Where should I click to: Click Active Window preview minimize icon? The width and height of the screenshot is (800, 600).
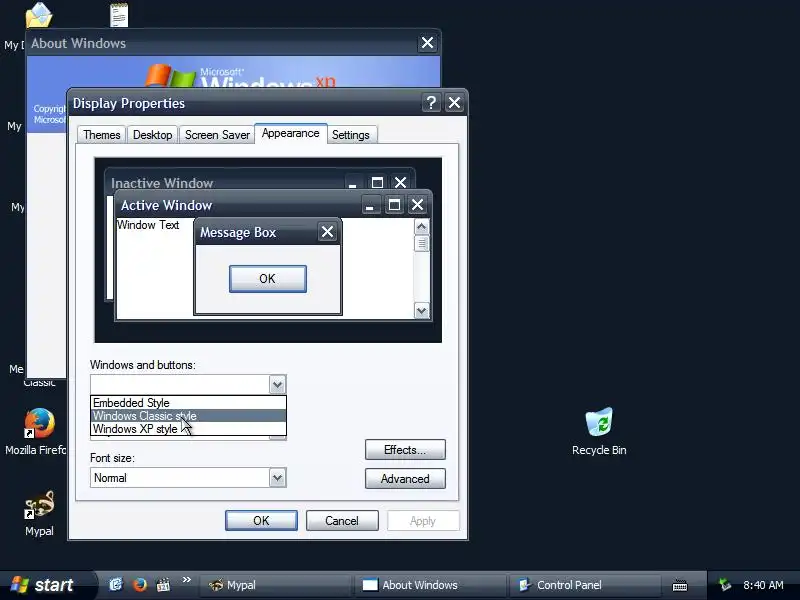(x=370, y=205)
